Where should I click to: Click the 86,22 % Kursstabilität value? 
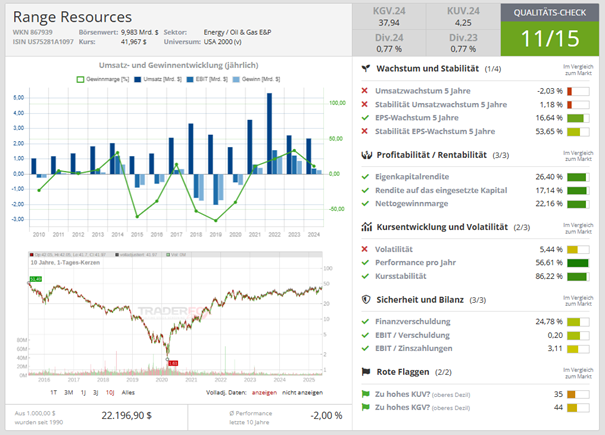pos(549,276)
